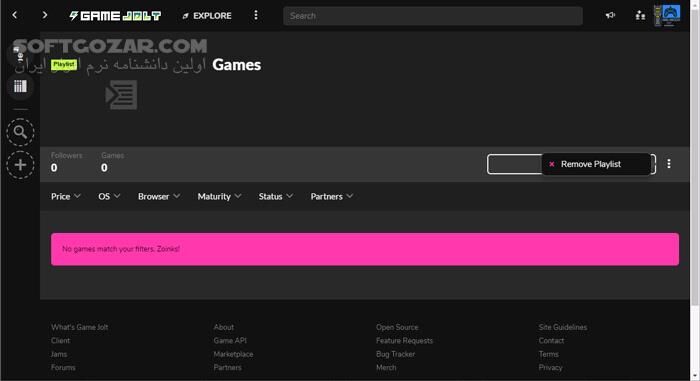Image resolution: width=700 pixels, height=381 pixels.
Task: Go back with the left arrow
Action: tap(15, 15)
